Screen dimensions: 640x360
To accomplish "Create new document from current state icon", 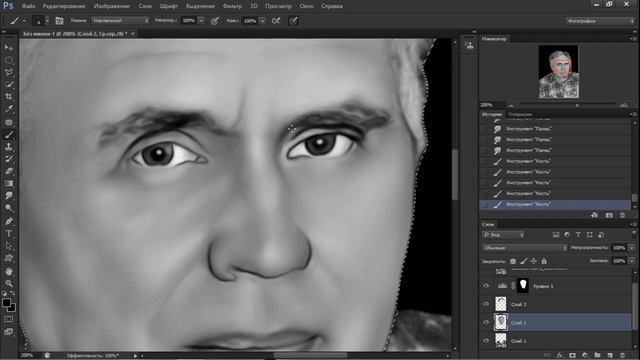I will [x=595, y=215].
